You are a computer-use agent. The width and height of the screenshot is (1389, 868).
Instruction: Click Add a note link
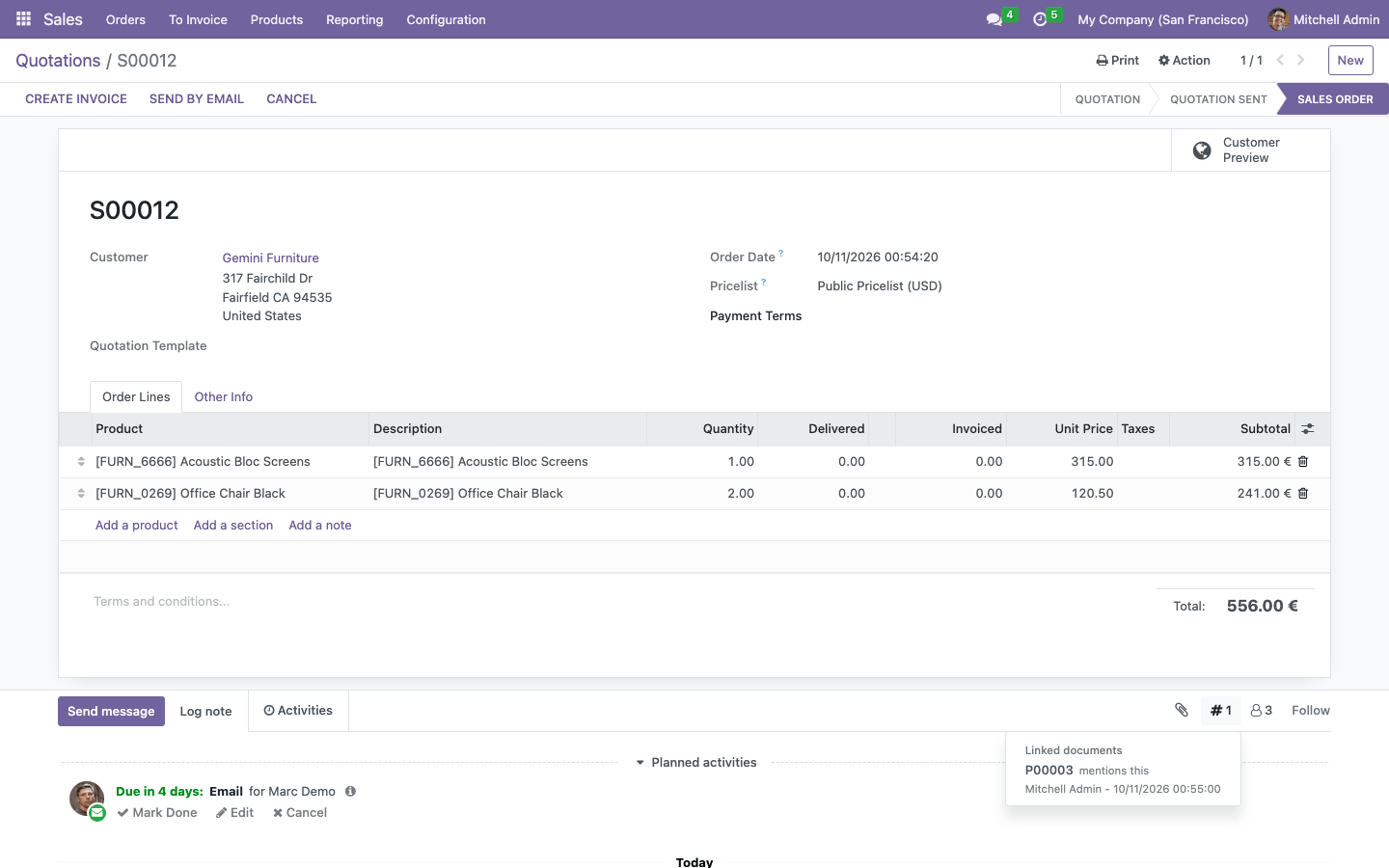(x=320, y=526)
